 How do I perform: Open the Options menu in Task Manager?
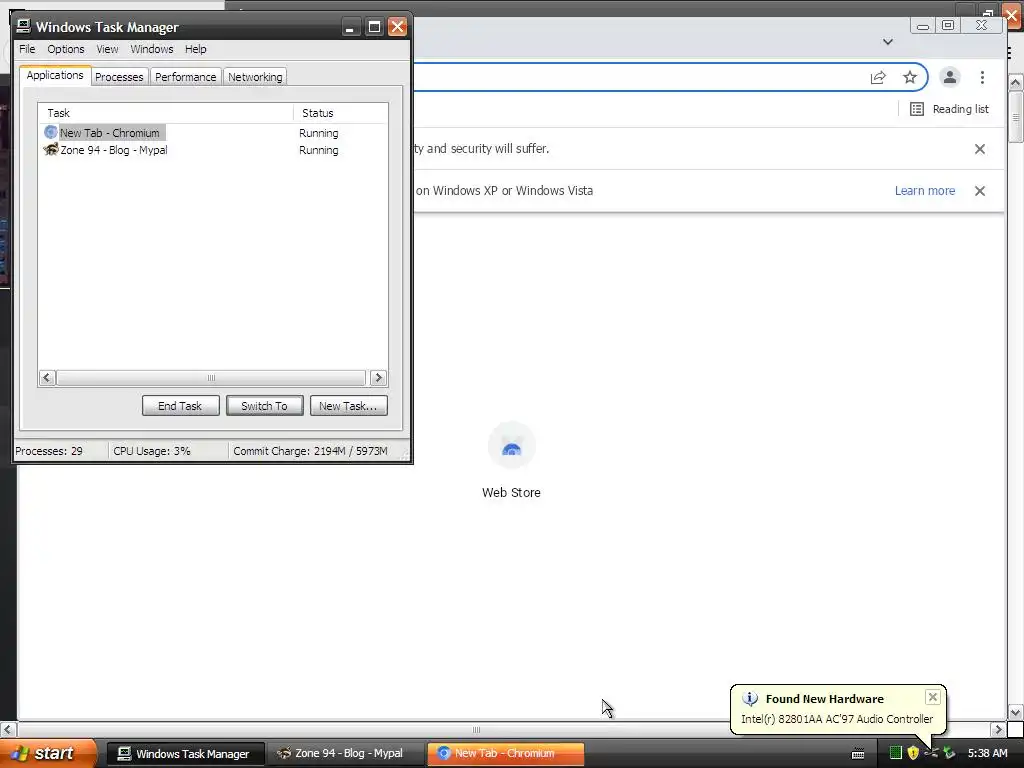(65, 49)
